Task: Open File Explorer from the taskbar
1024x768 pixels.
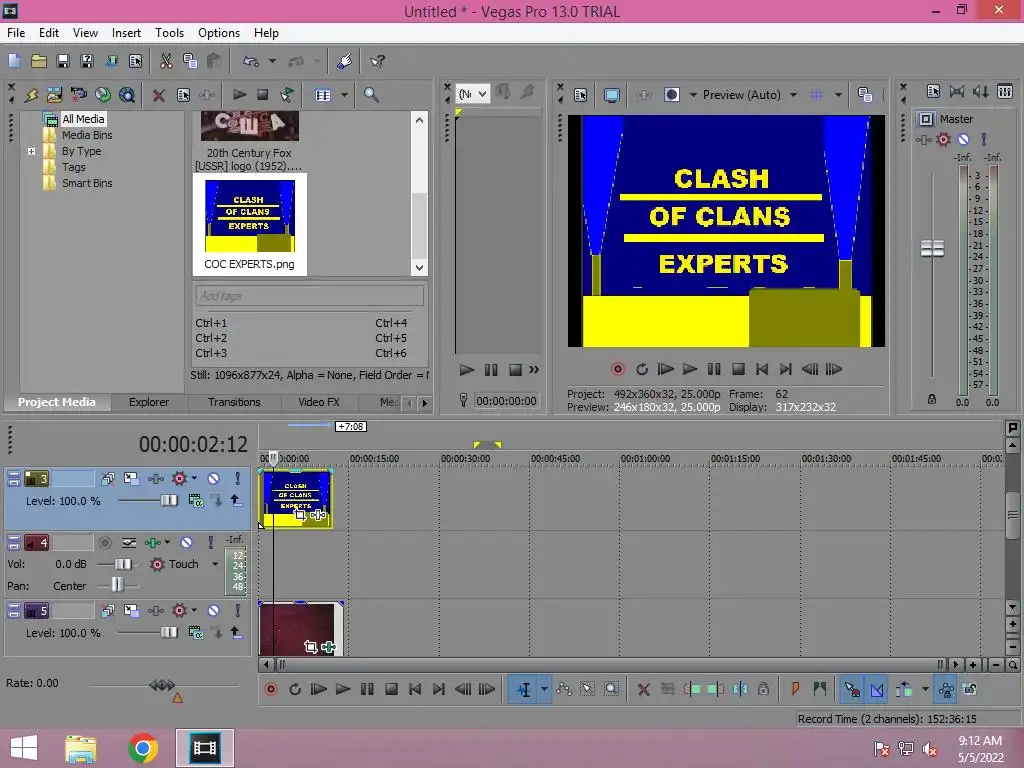Action: (81, 748)
